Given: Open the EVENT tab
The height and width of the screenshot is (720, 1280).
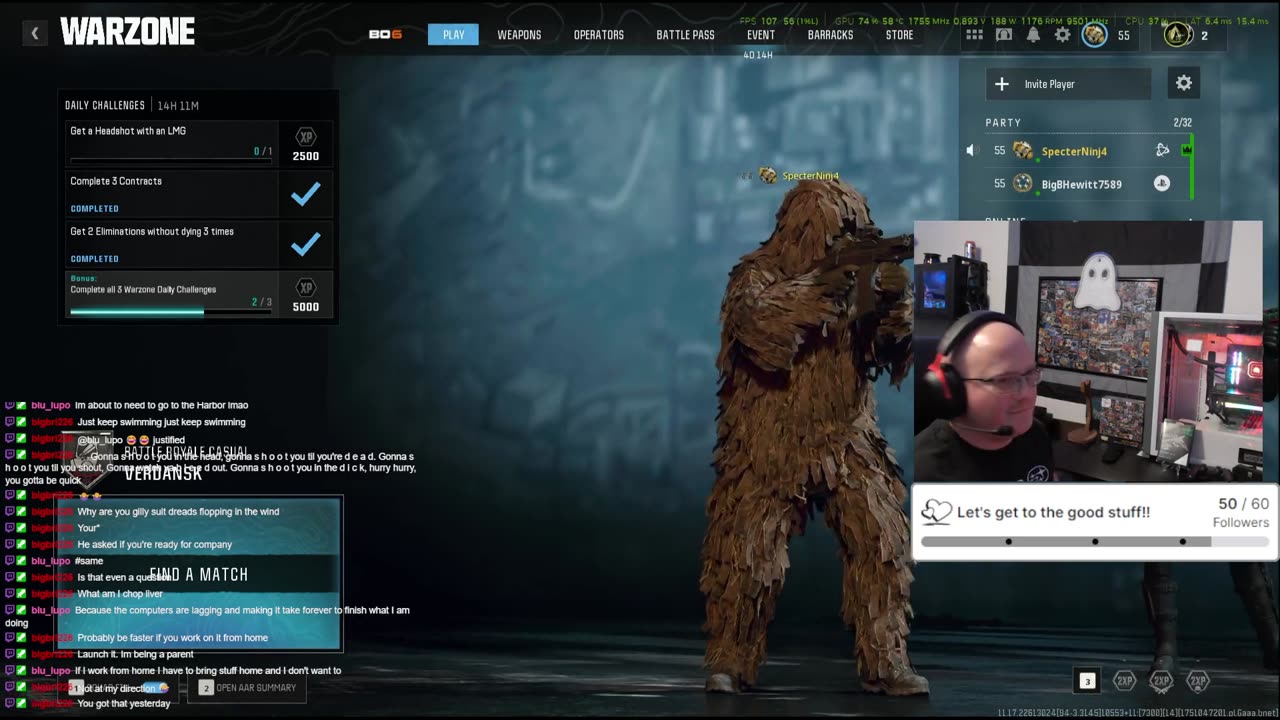Looking at the screenshot, I should point(761,35).
